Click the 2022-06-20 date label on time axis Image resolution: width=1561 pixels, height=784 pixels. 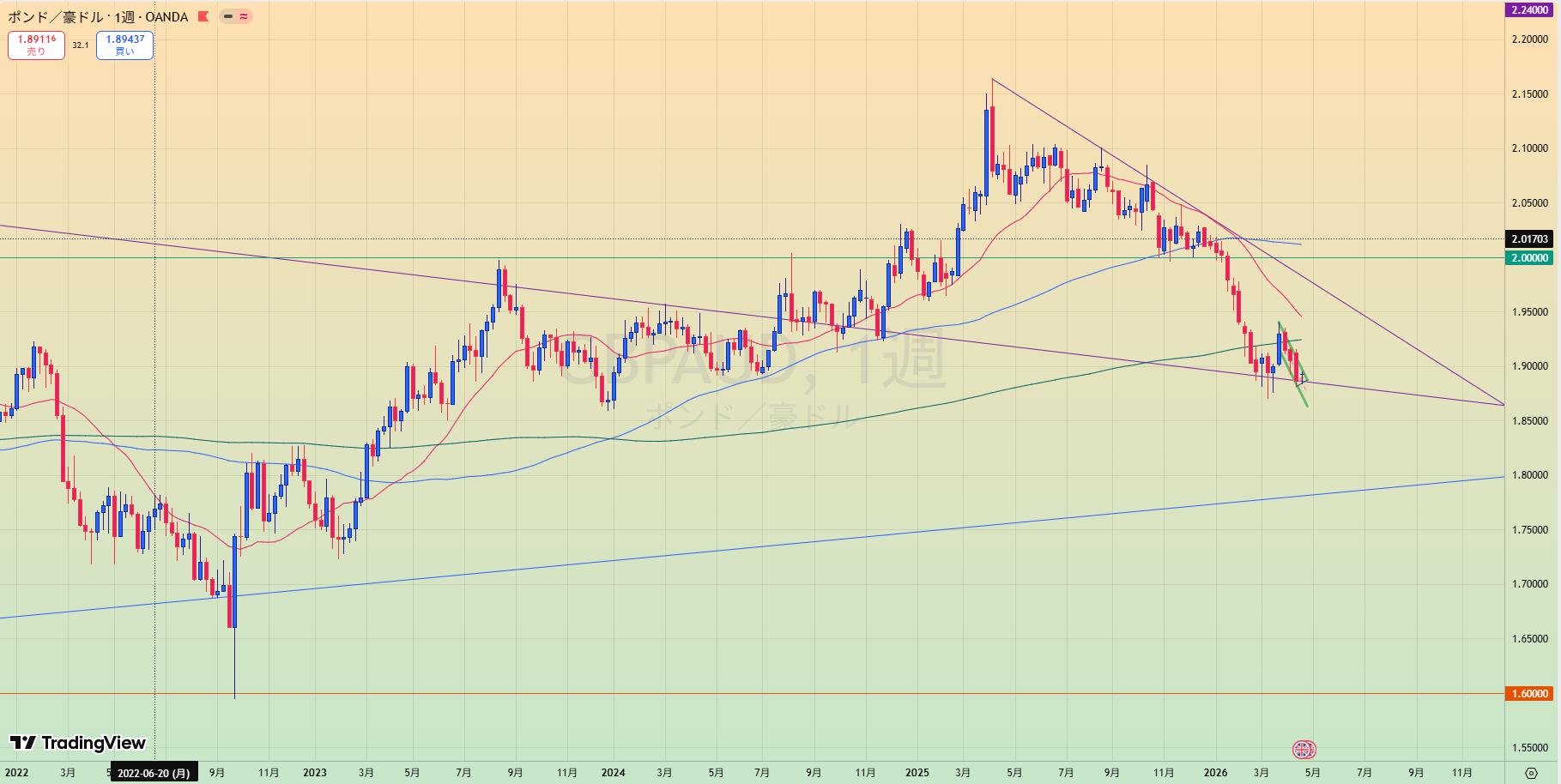154,773
